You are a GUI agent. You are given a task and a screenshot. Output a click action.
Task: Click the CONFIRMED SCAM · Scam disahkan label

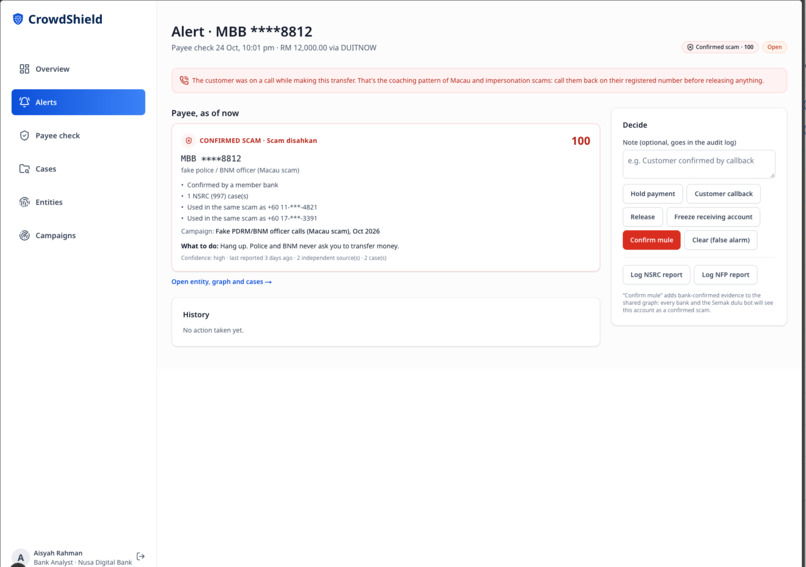click(258, 140)
